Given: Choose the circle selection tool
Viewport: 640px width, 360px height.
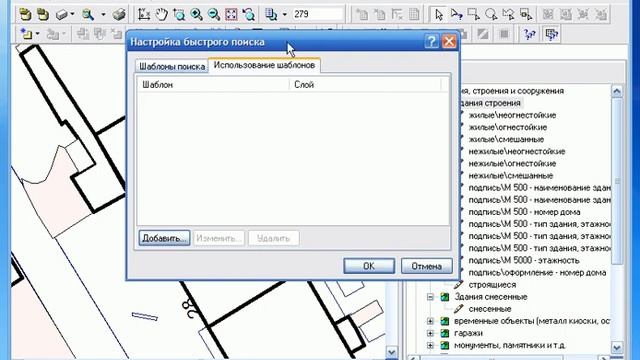Looking at the screenshot, I should [x=491, y=15].
